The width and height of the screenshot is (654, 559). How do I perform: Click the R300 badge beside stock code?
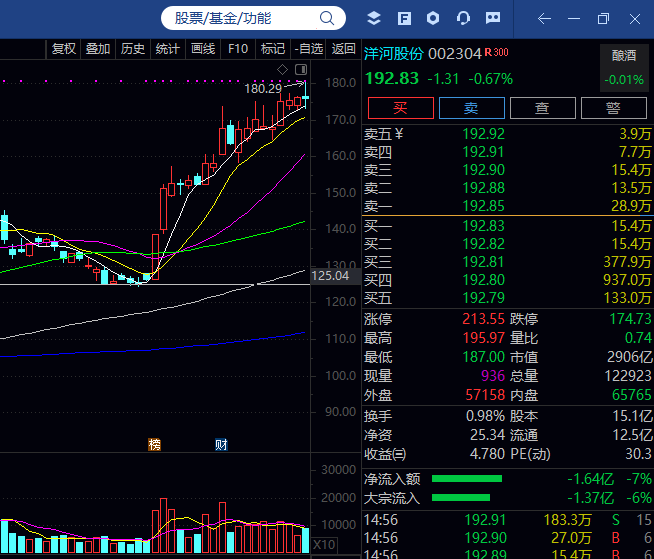[x=496, y=53]
